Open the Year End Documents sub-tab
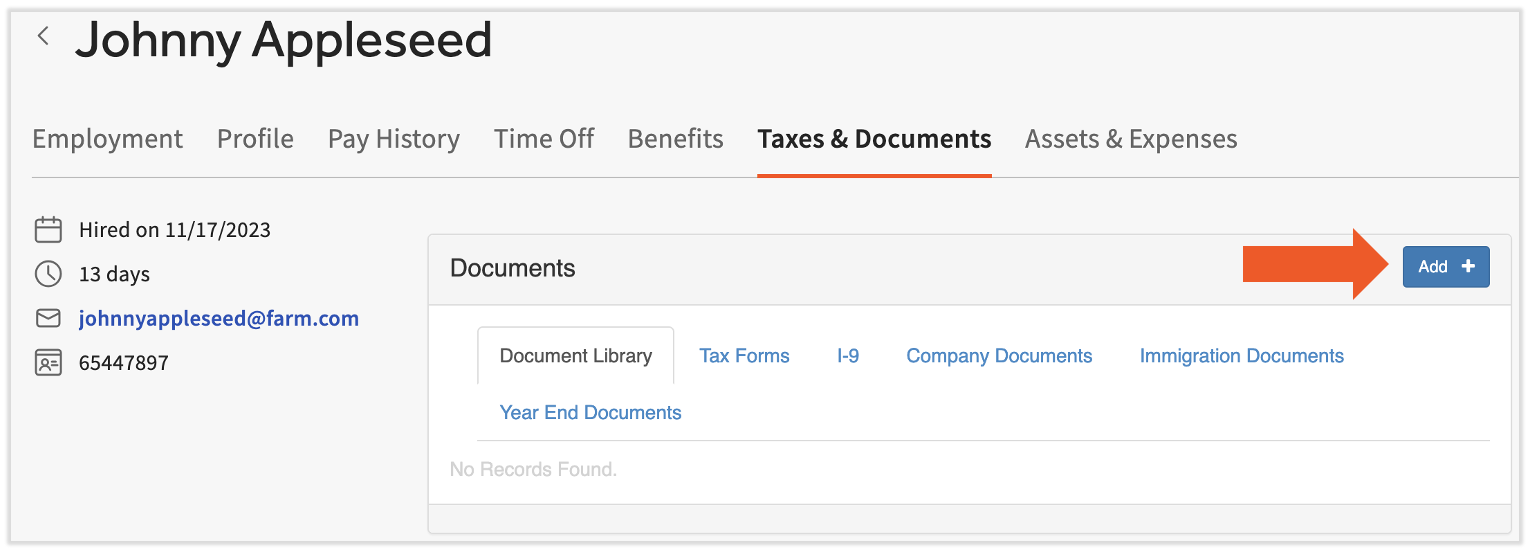This screenshot has width=1532, height=552. [590, 413]
